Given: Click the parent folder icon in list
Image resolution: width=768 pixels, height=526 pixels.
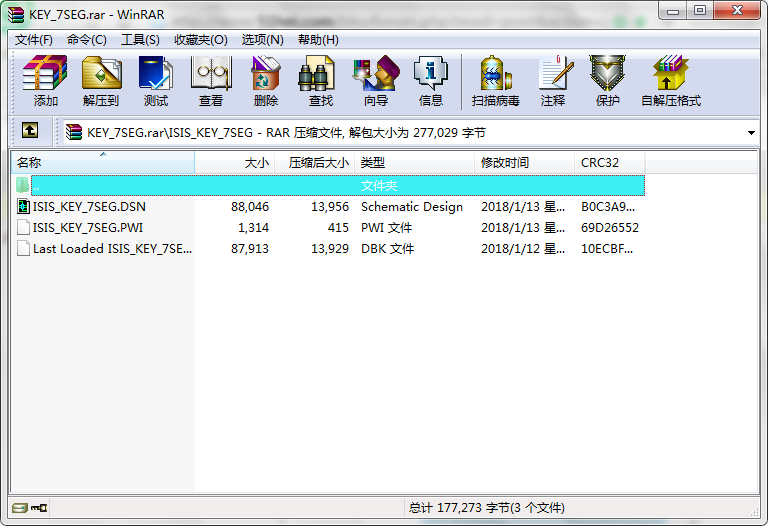Looking at the screenshot, I should (x=22, y=185).
